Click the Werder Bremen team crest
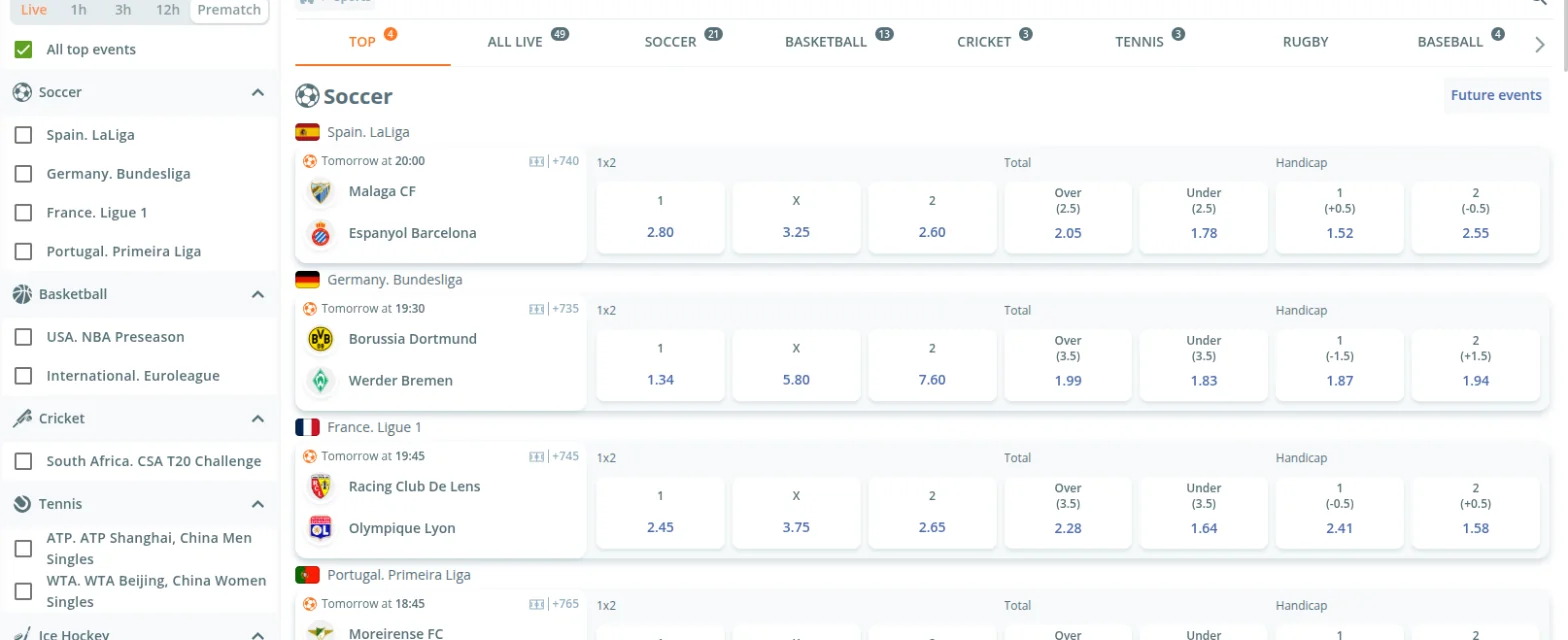The image size is (1568, 640). pos(320,381)
